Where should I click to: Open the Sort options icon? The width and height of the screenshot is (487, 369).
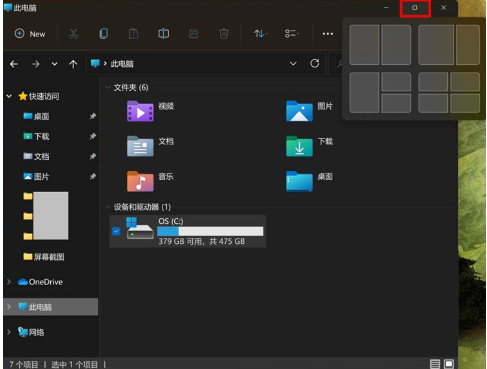(260, 34)
